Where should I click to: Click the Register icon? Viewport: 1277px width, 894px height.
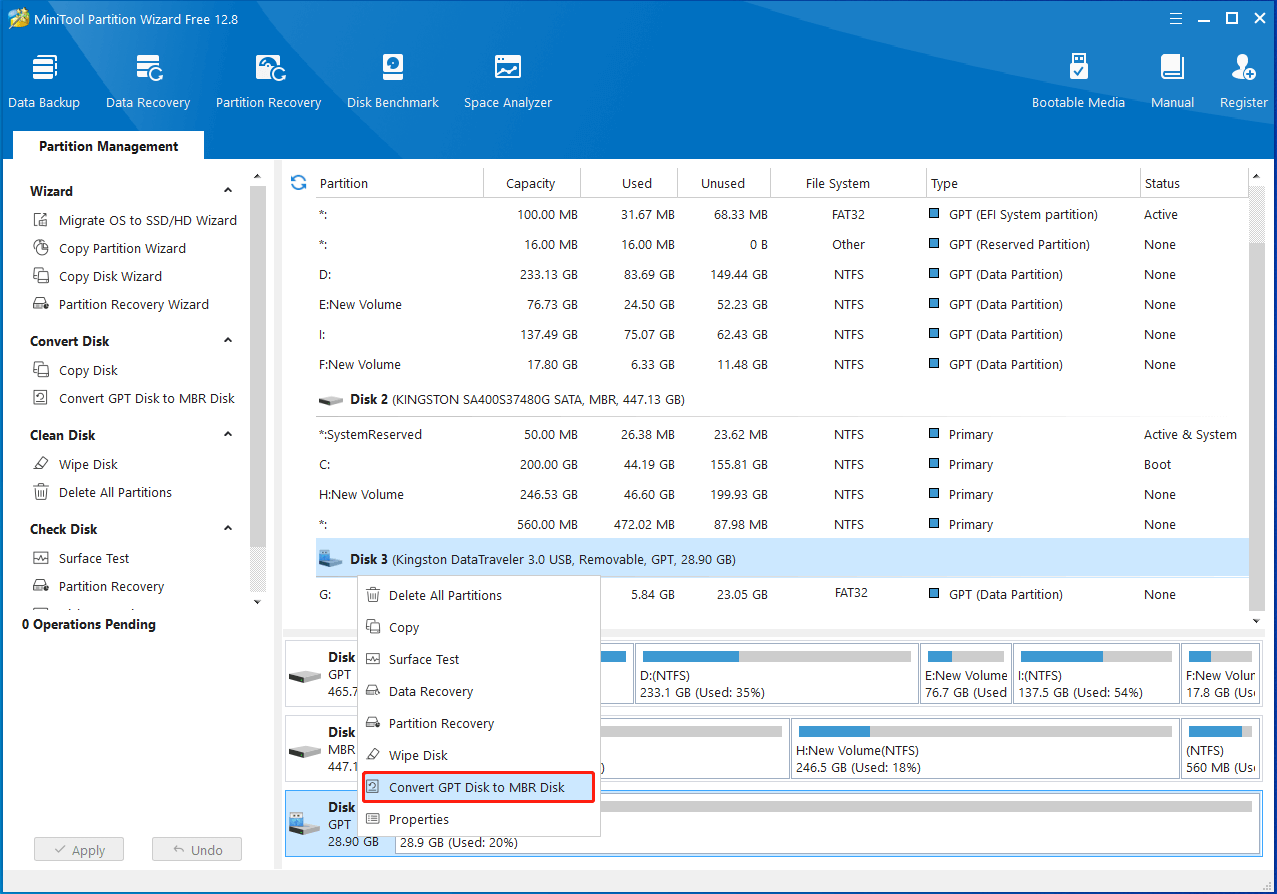click(1244, 68)
